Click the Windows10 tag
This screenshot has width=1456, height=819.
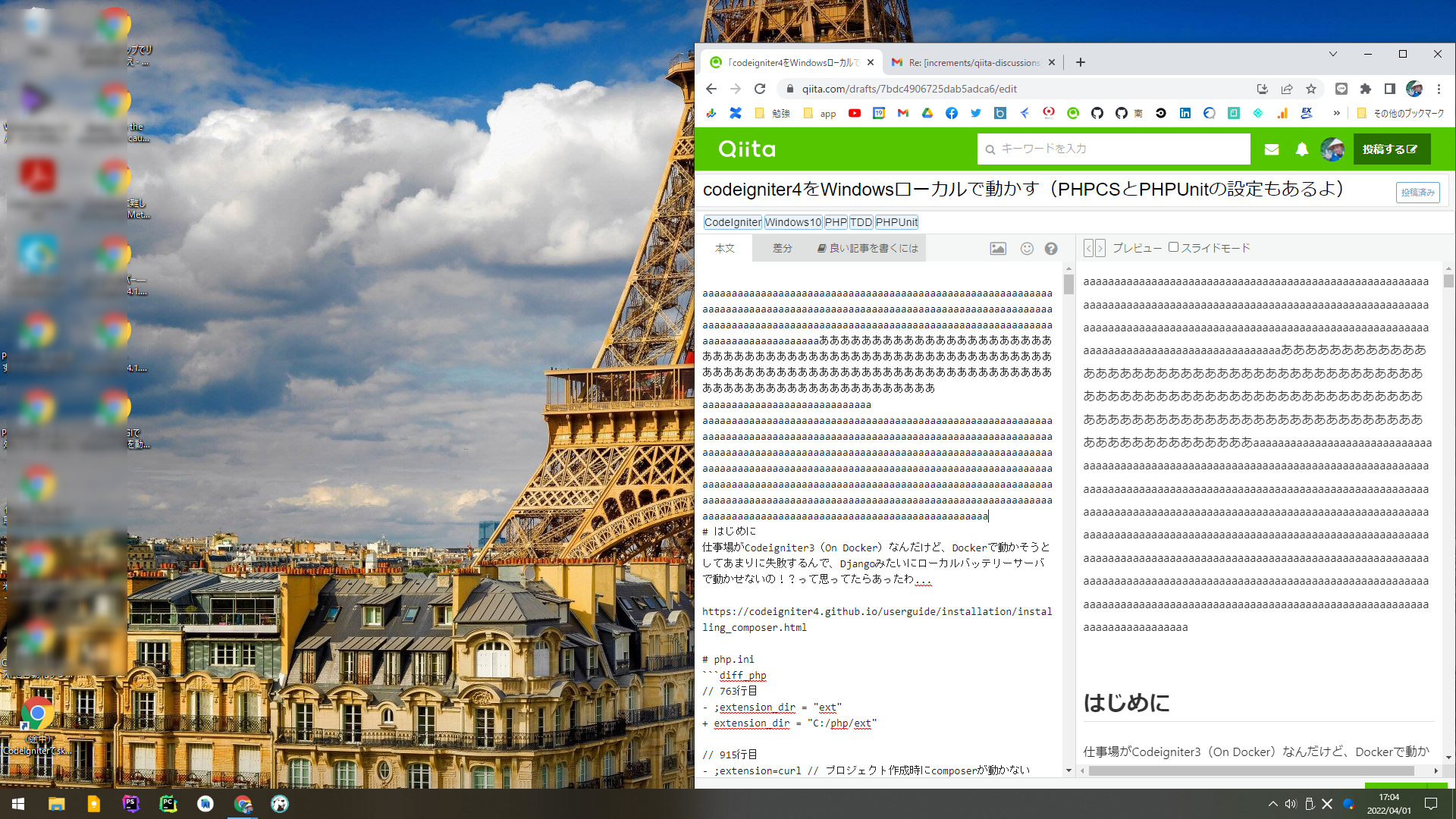793,222
